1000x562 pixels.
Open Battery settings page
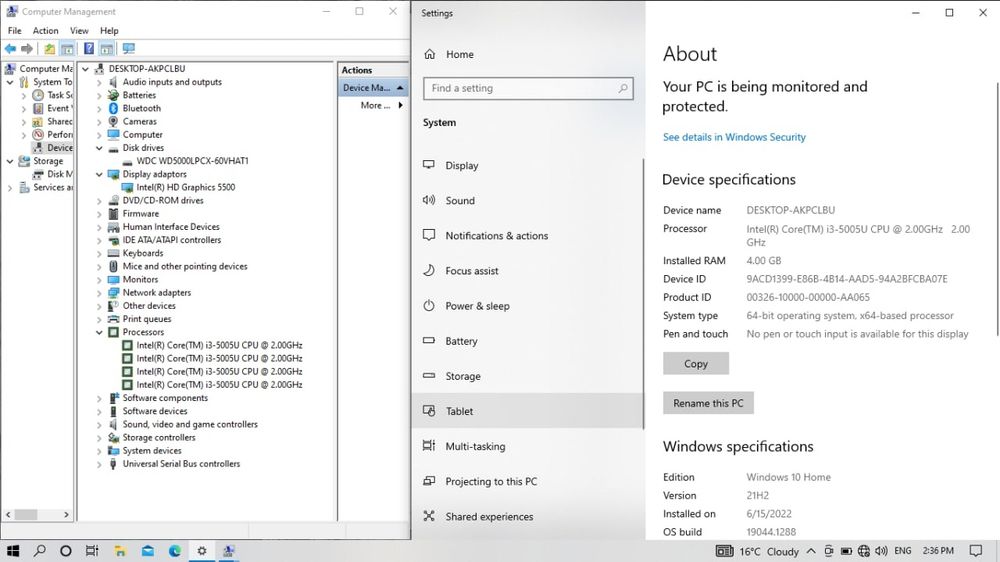(527, 341)
